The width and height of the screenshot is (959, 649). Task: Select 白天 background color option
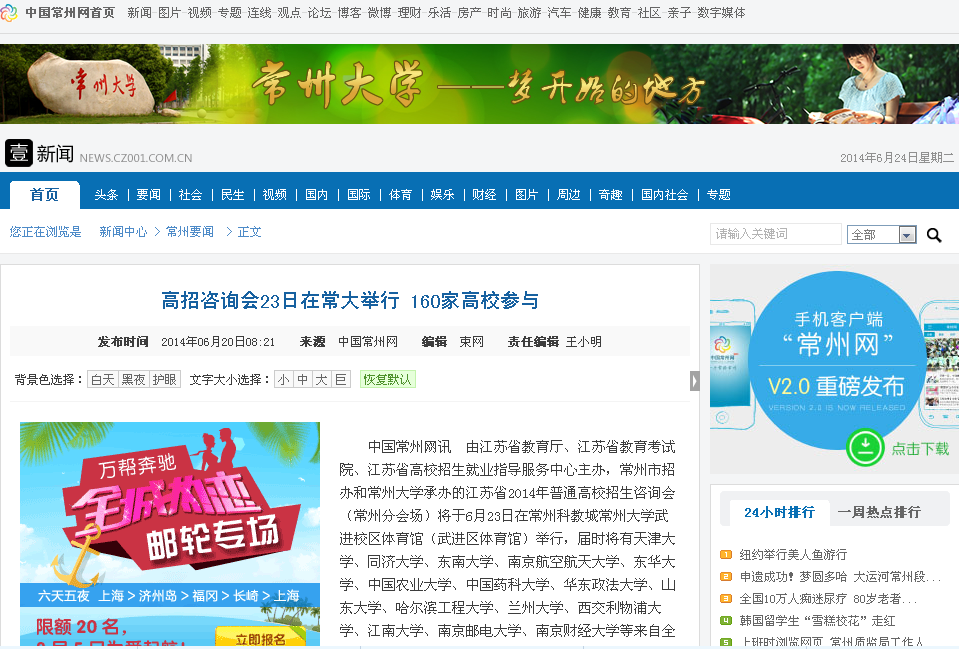(x=103, y=380)
